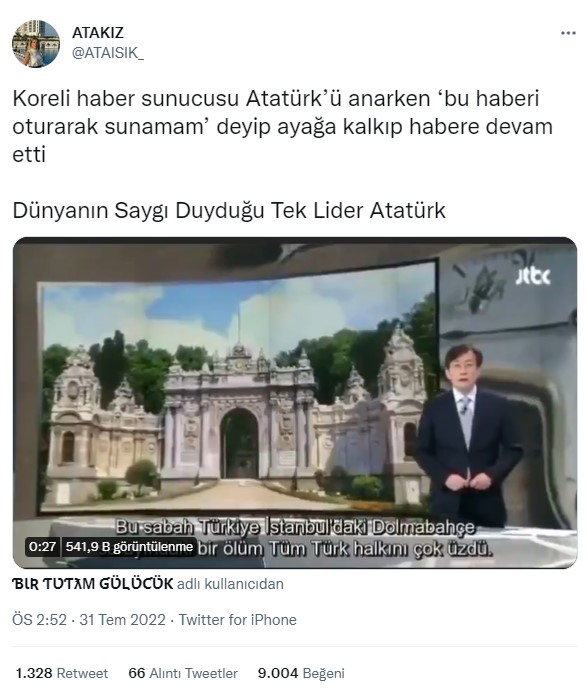Click the tweet text about Koreli haber sunucusu

coord(283,126)
